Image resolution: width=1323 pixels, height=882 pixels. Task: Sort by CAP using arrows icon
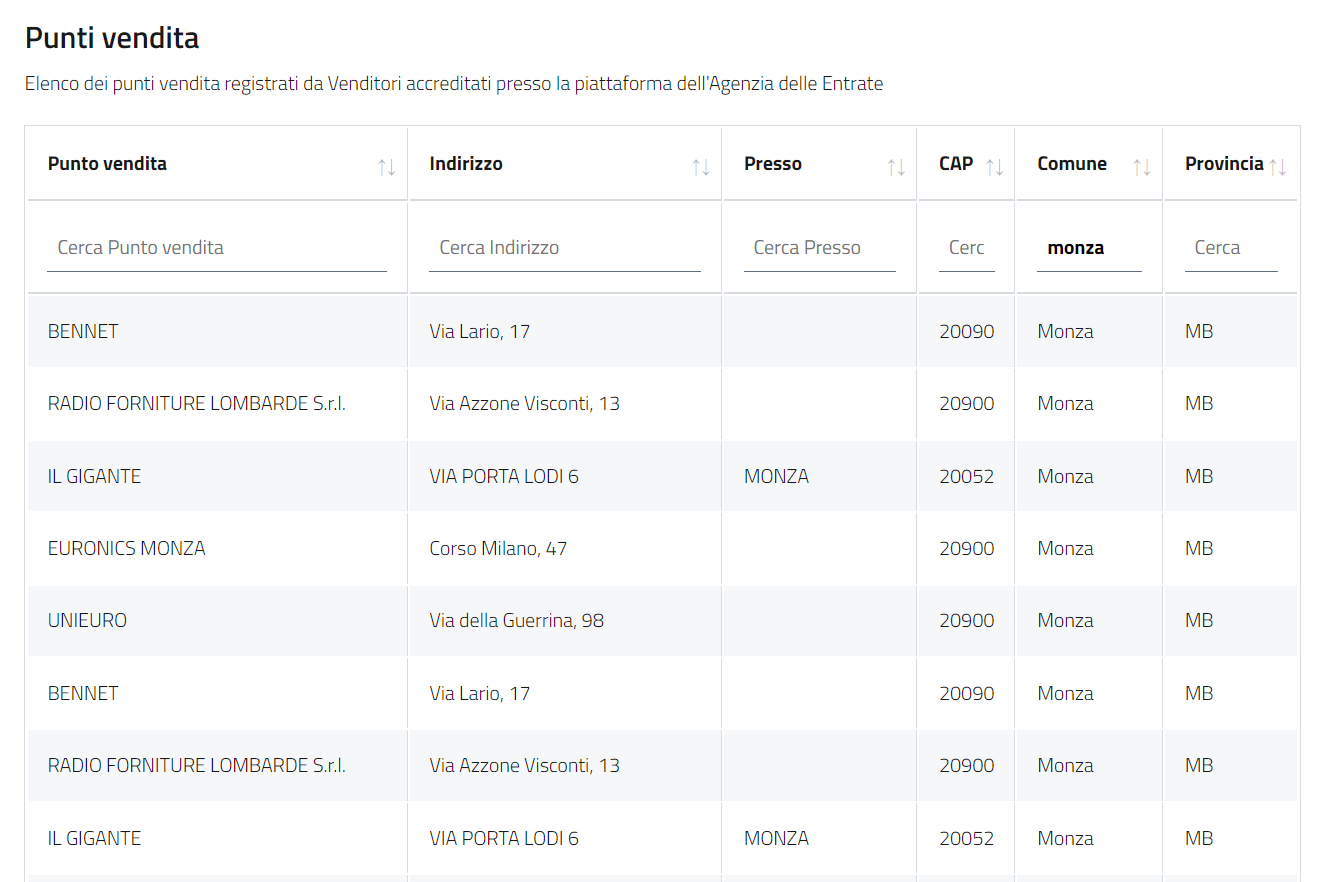pos(994,167)
